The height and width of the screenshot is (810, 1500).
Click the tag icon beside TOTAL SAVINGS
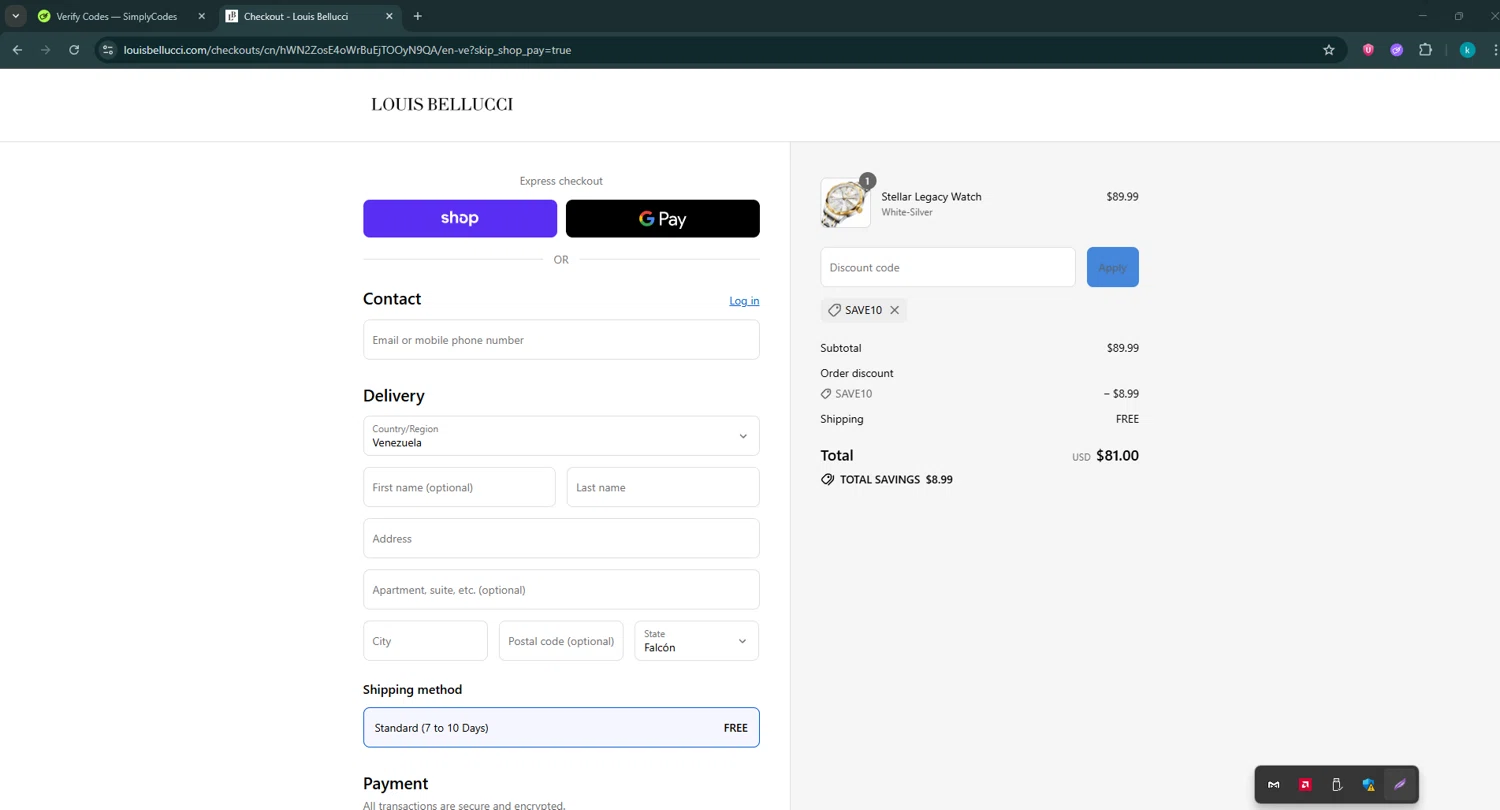point(828,480)
